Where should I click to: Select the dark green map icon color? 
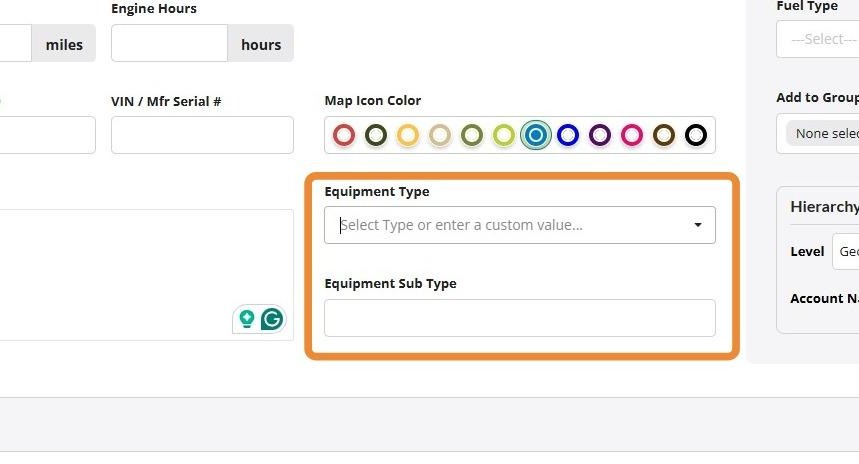click(376, 135)
